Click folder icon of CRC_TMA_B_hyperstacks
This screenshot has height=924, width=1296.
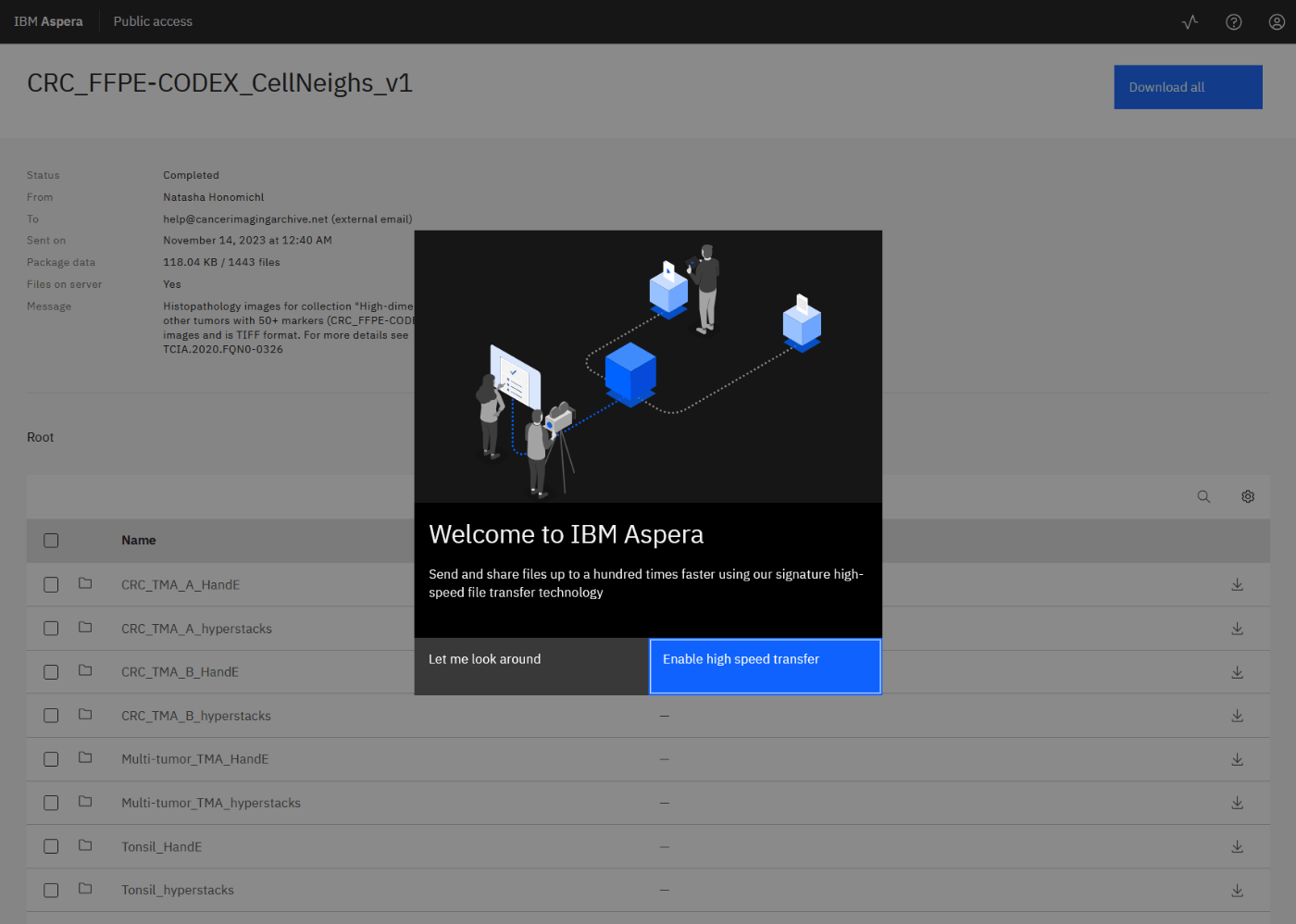(x=85, y=714)
